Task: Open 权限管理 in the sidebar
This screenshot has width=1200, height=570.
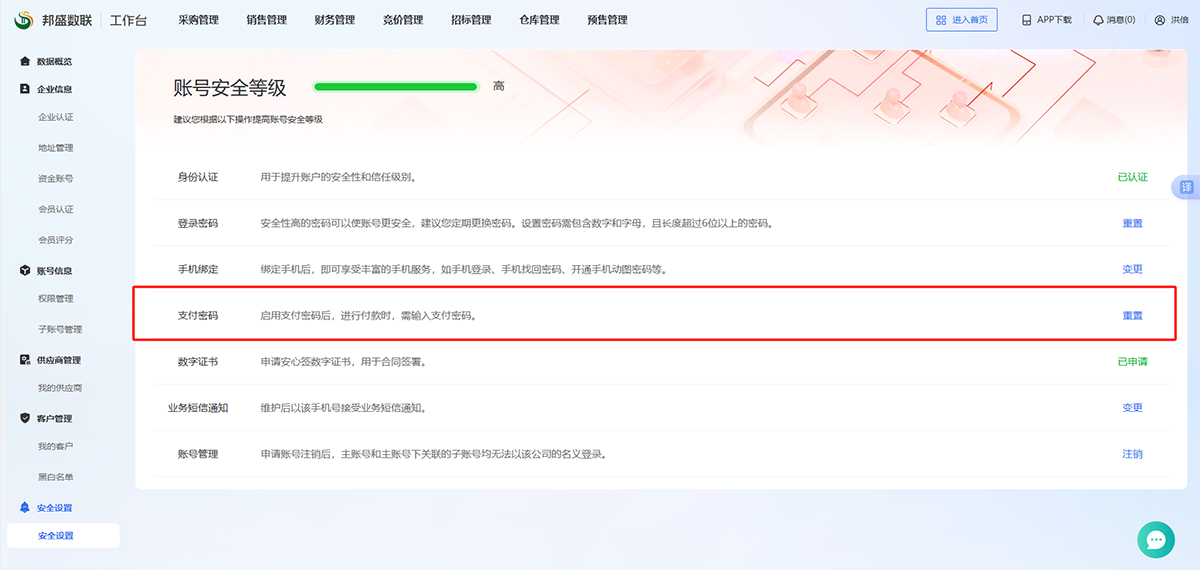Action: point(55,298)
